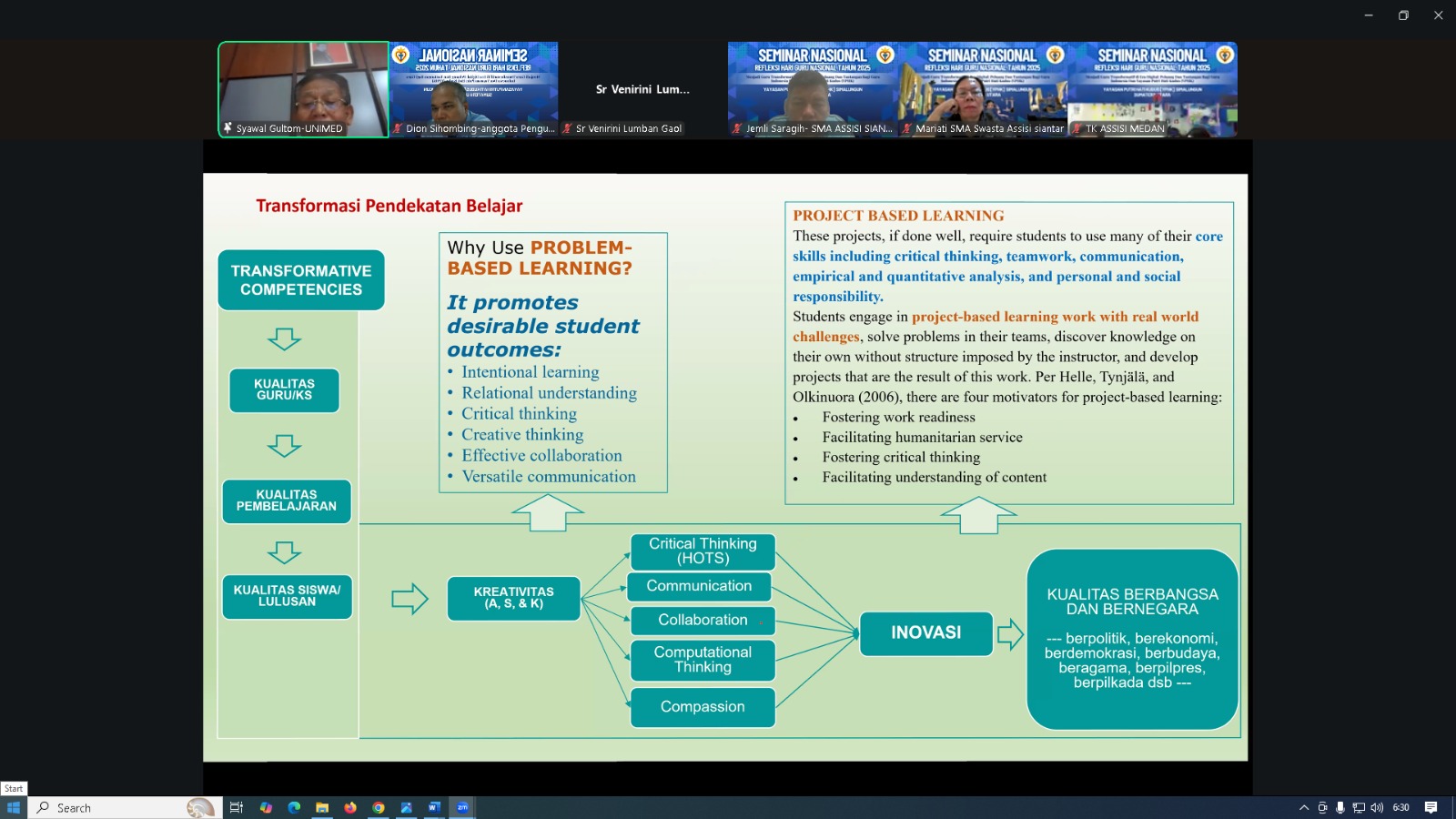The width and height of the screenshot is (1456, 819).
Task: Open Task View in the taskbar
Action: (x=237, y=807)
